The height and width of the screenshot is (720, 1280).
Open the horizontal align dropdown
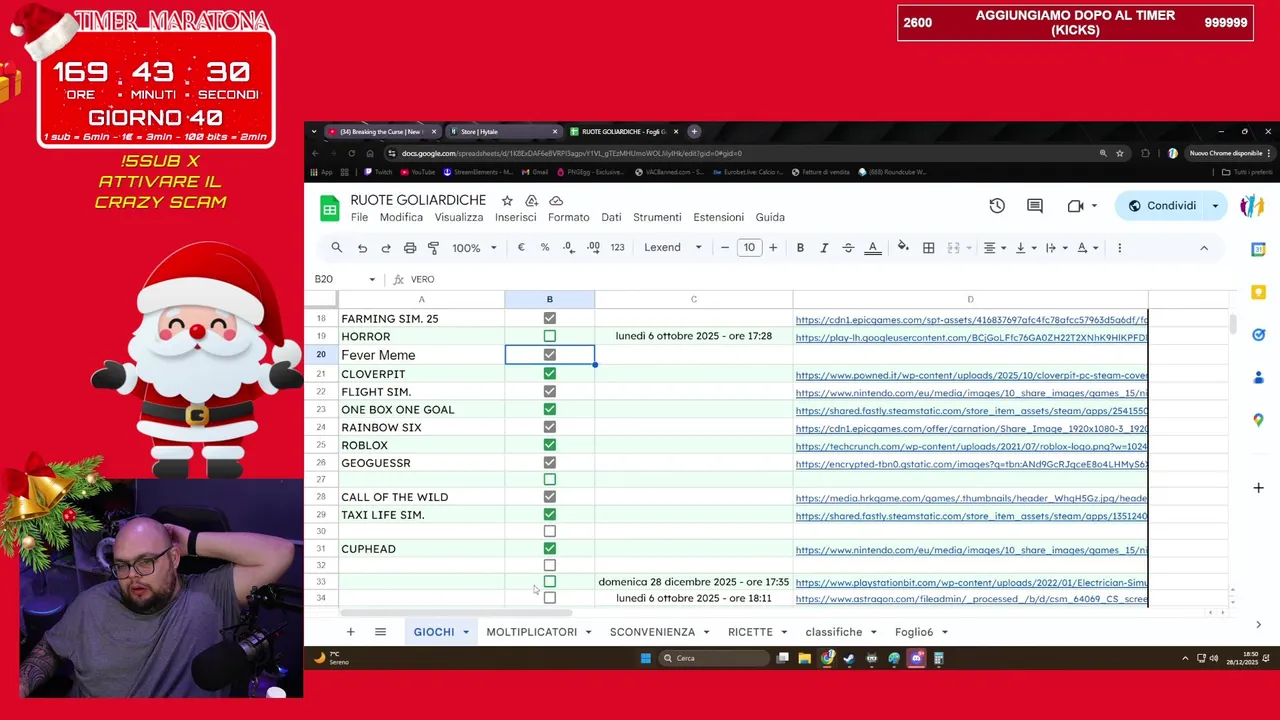[x=994, y=248]
